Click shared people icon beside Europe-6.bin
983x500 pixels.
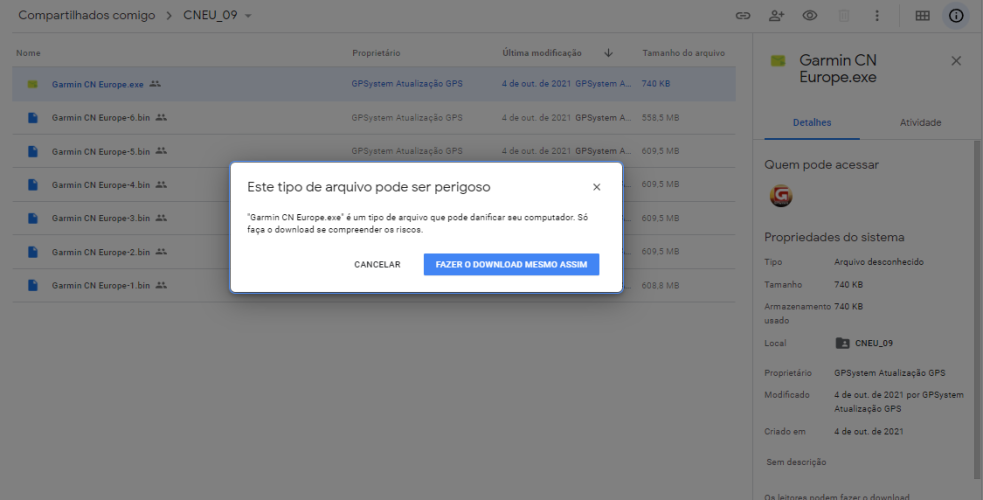[161, 117]
